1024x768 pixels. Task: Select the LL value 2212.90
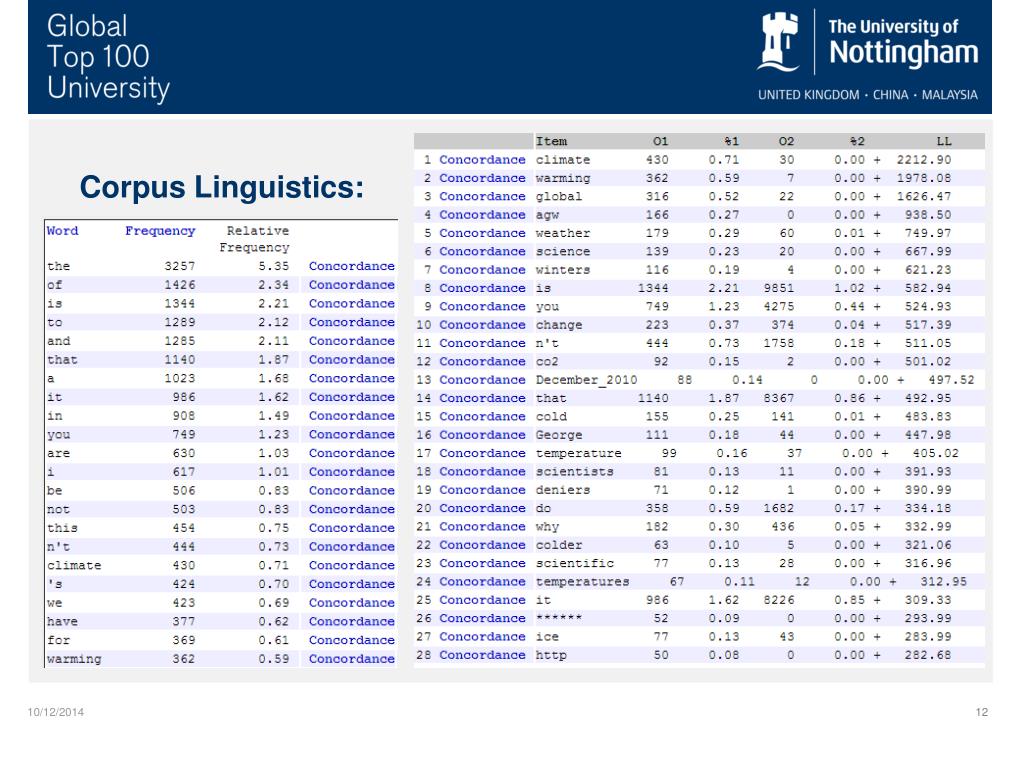[x=923, y=159]
